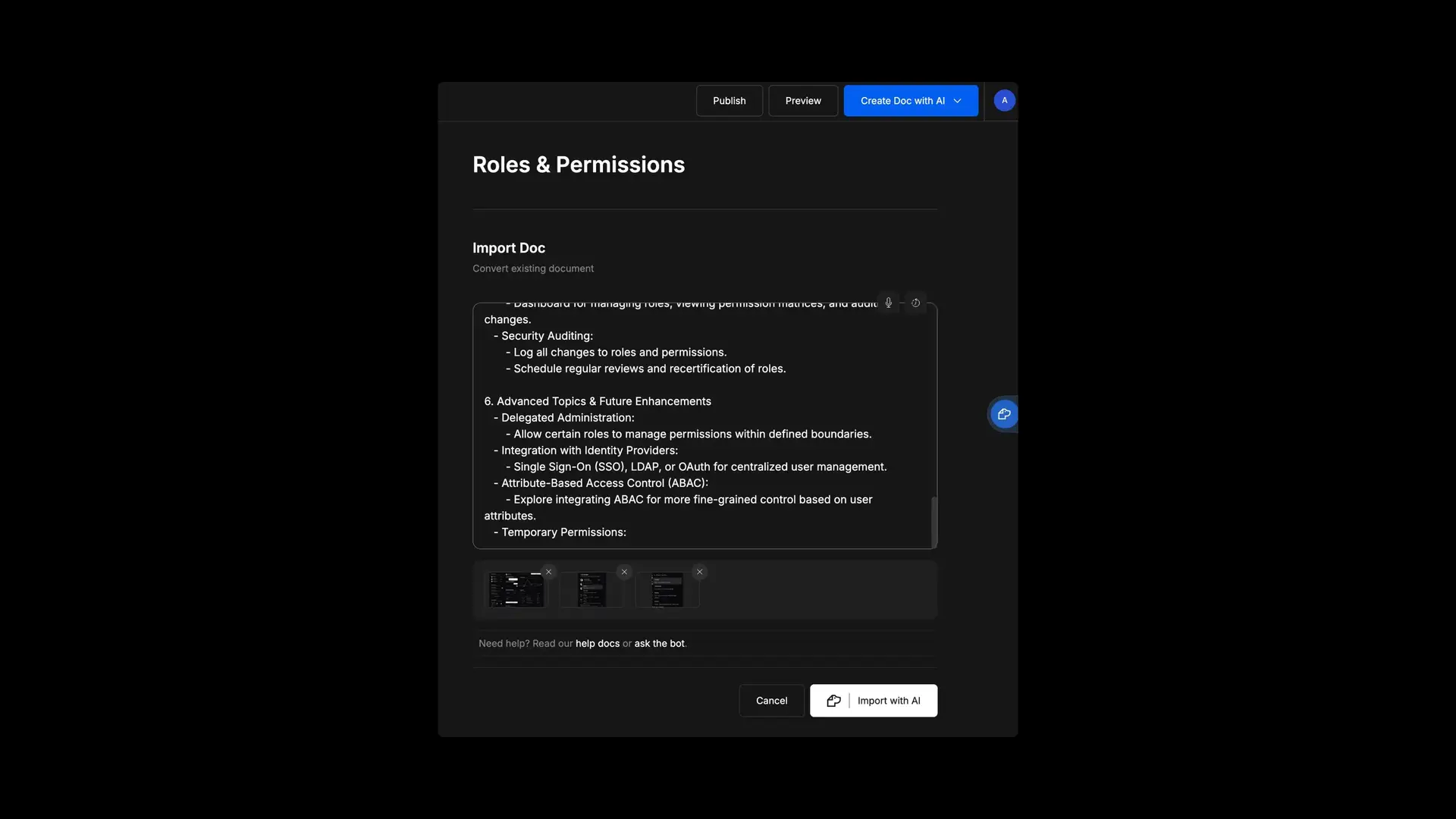Click the Publish tab
This screenshot has height=819, width=1456.
[729, 101]
